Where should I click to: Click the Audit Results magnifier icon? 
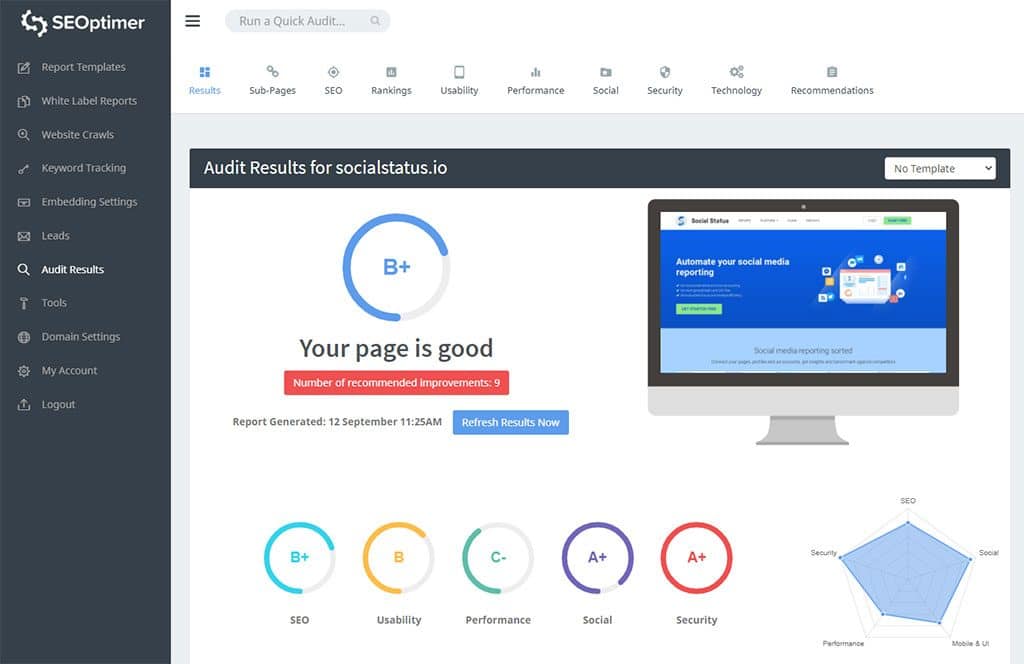(x=24, y=270)
